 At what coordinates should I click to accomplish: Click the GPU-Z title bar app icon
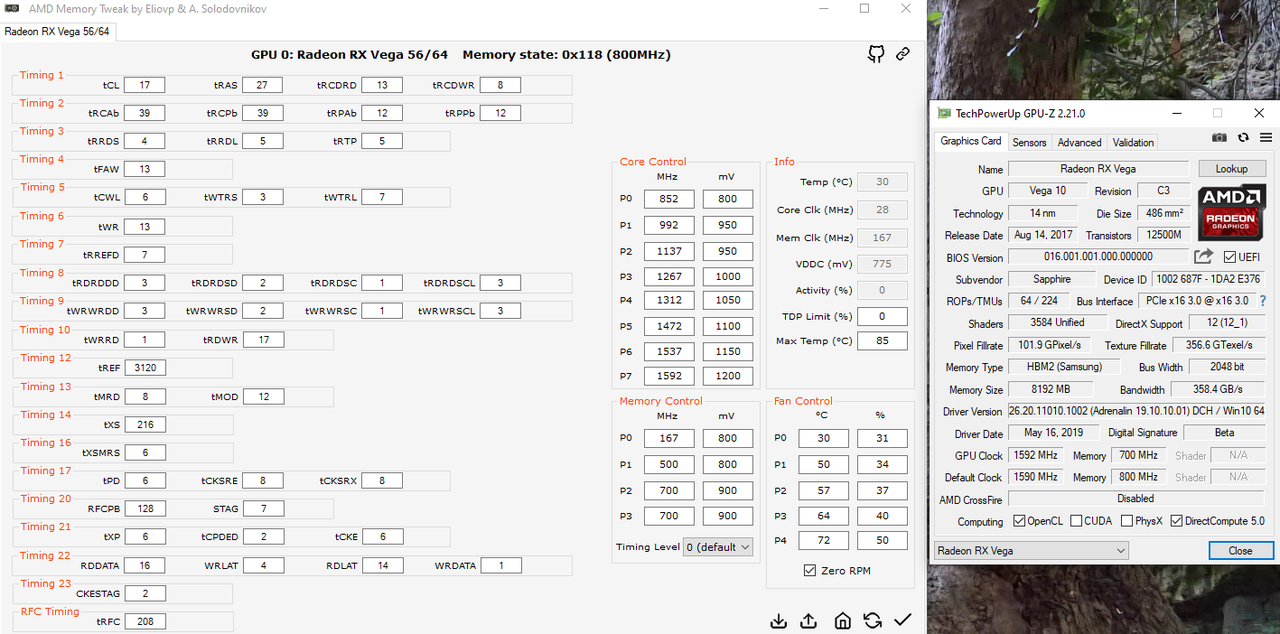tap(944, 113)
